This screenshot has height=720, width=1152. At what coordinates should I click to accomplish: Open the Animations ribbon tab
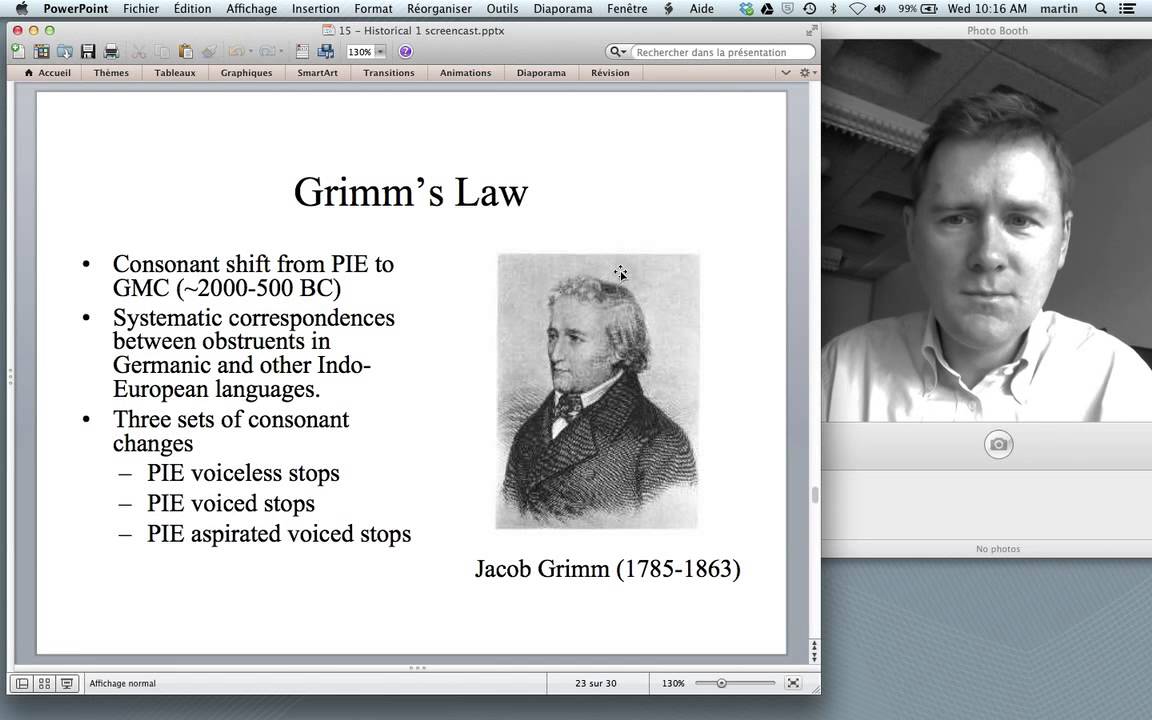[x=465, y=73]
